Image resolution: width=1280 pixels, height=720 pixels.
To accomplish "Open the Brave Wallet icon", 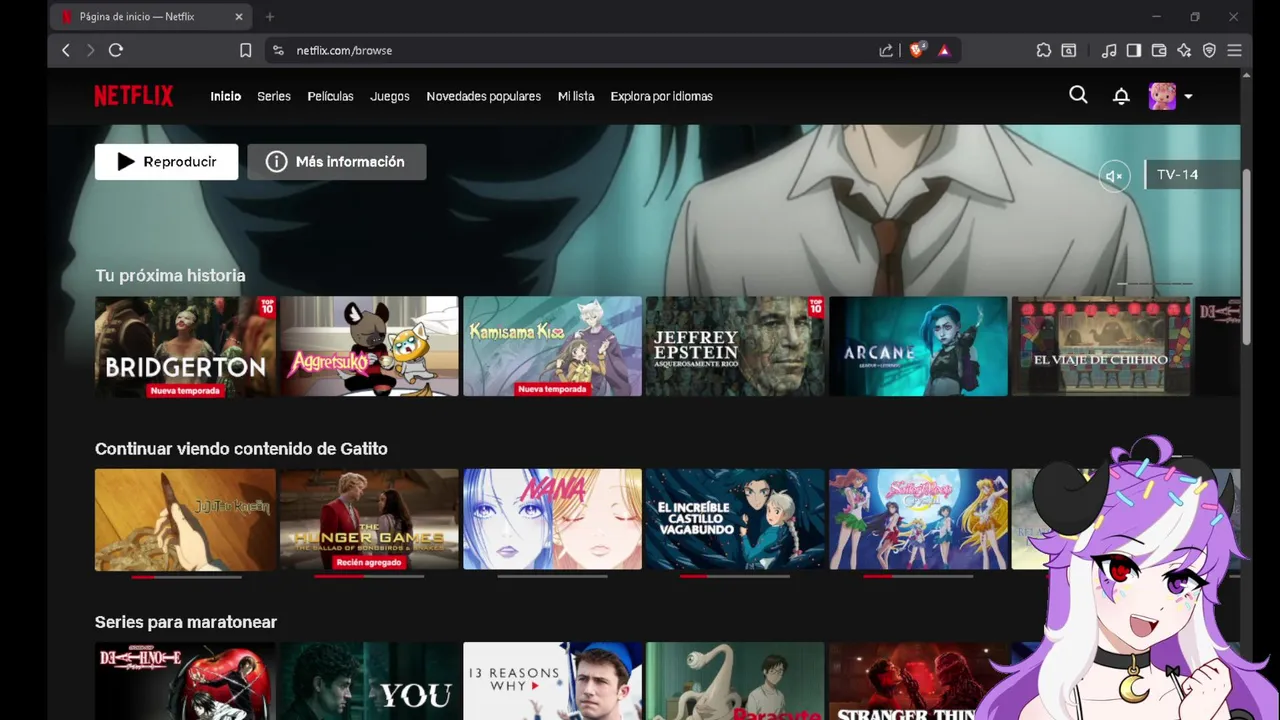I will [1159, 50].
